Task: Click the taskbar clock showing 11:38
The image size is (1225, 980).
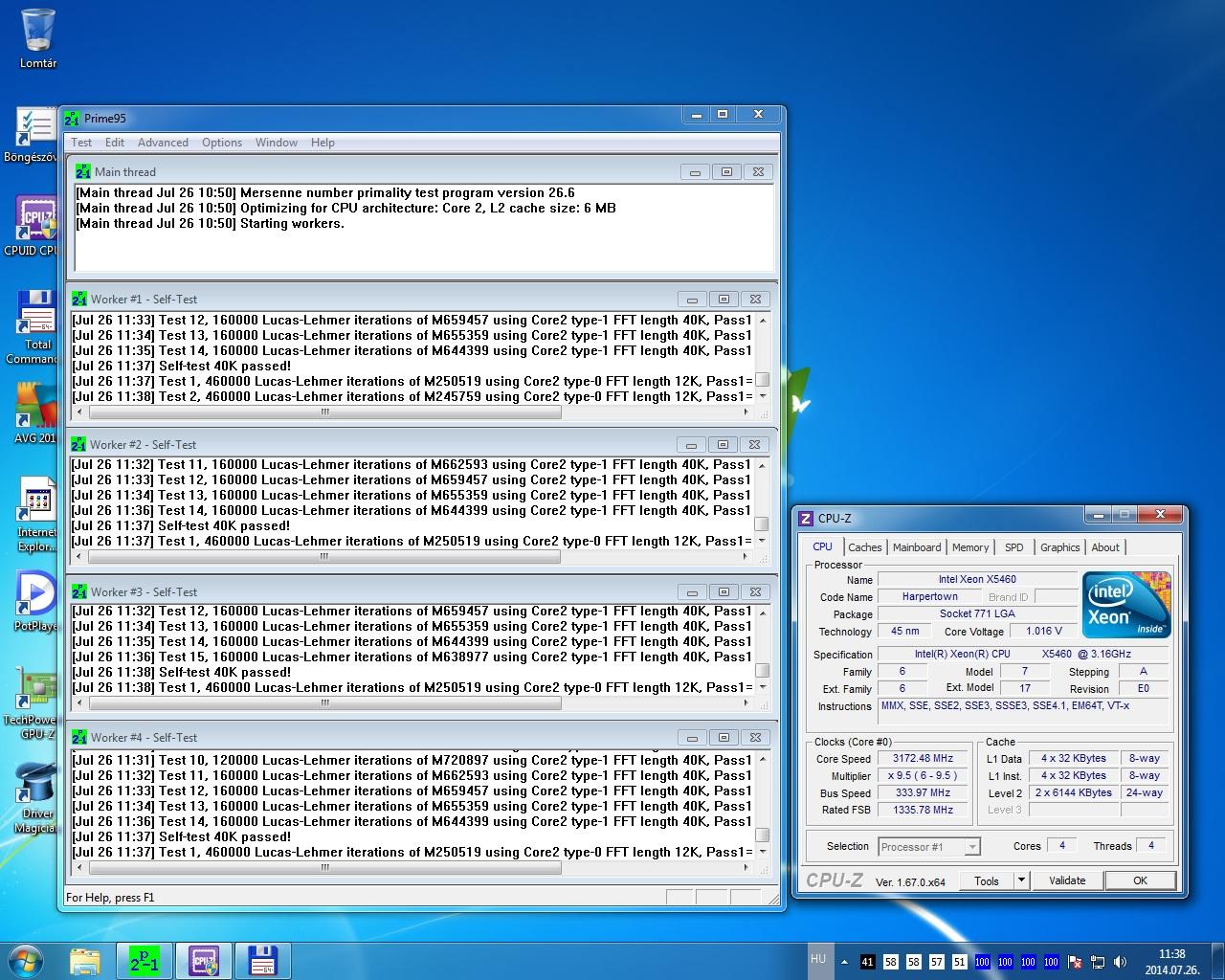Action: (1172, 962)
